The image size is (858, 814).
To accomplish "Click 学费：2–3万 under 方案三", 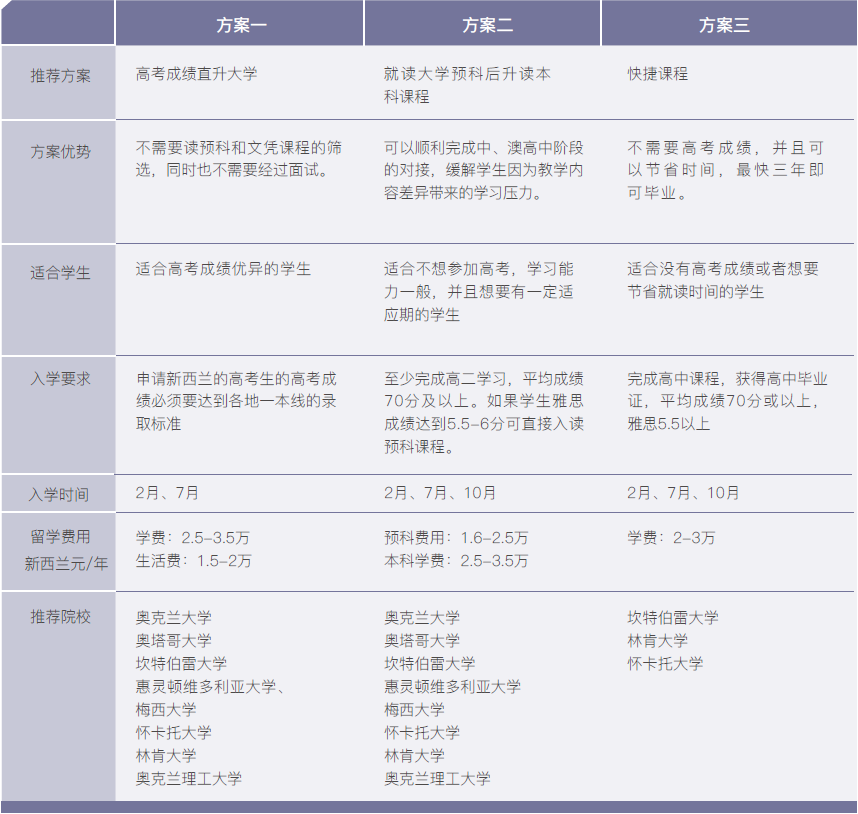I will click(671, 538).
